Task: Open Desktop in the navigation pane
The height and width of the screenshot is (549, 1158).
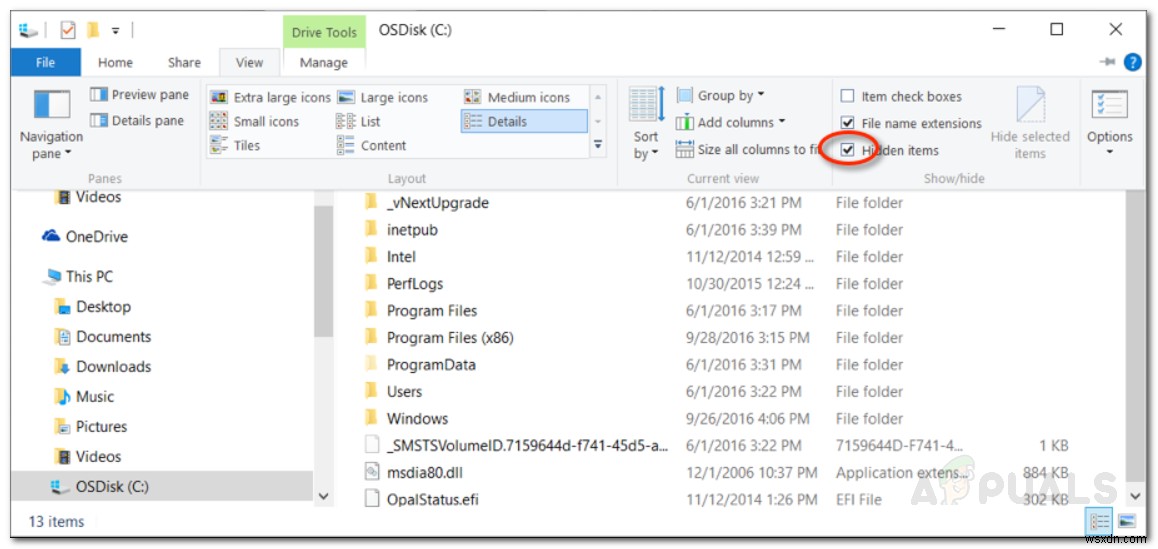Action: pos(93,307)
